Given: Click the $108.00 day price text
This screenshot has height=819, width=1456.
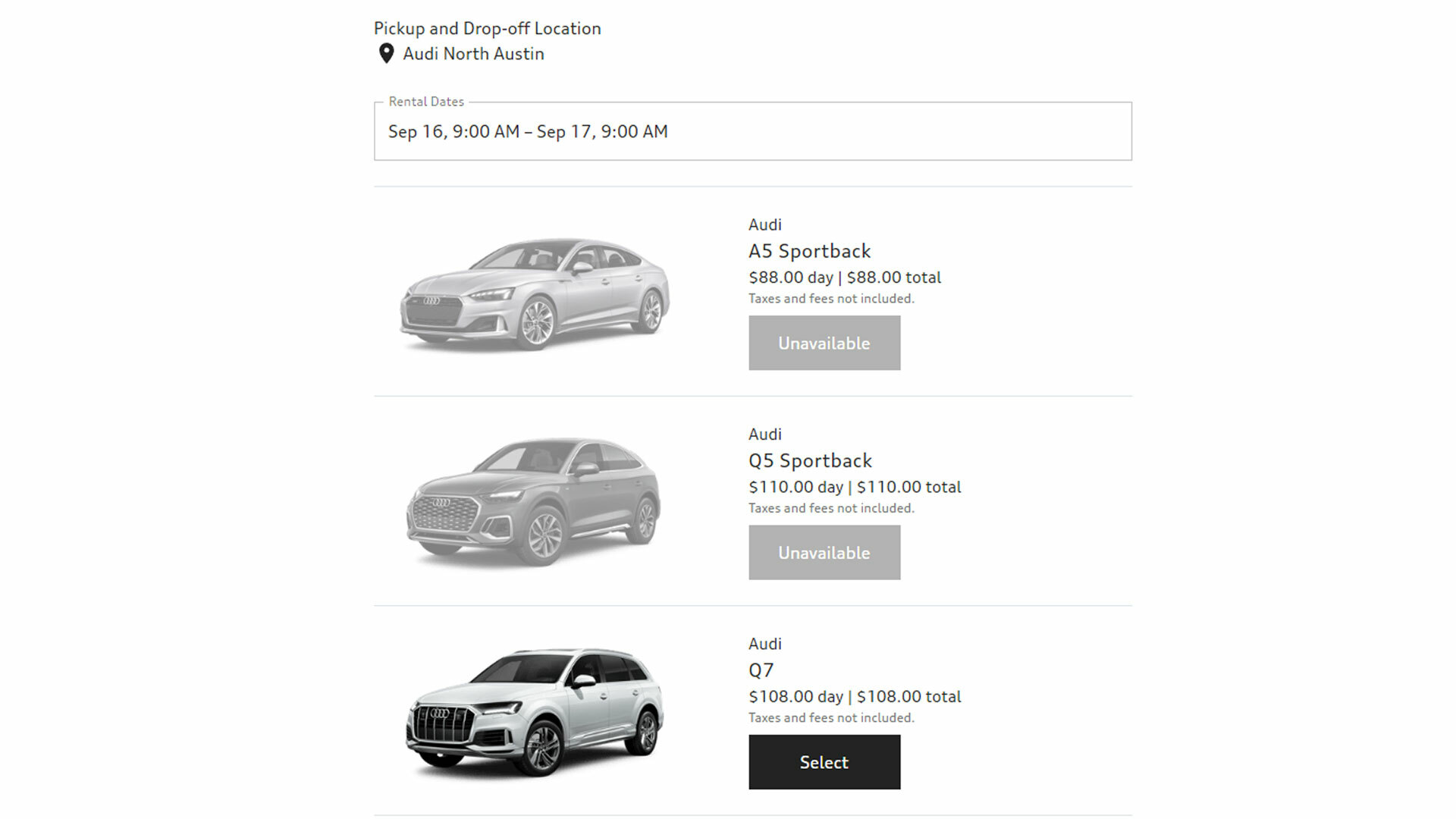Looking at the screenshot, I should (x=795, y=697).
